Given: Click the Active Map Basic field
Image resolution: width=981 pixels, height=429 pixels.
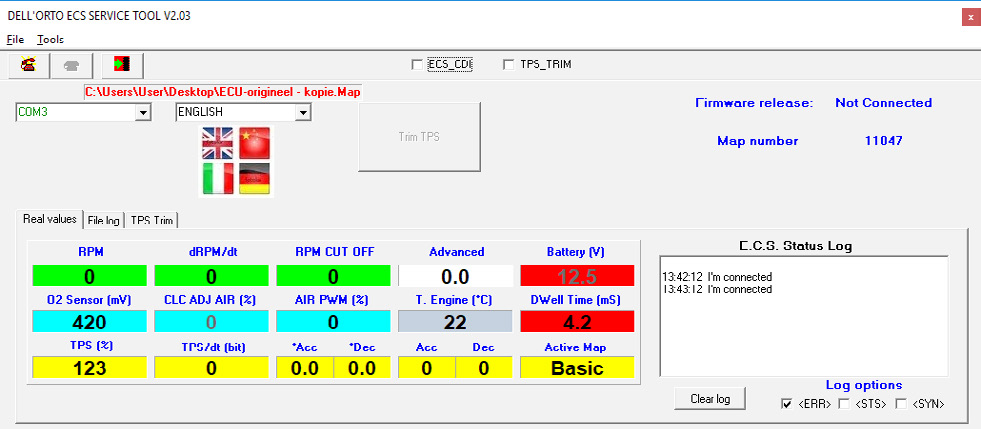Looking at the screenshot, I should tap(577, 368).
